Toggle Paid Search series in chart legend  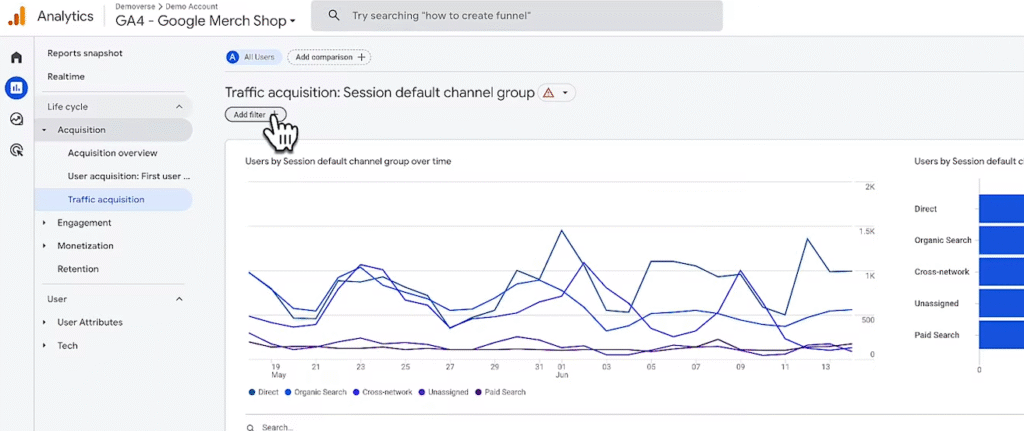(x=500, y=392)
